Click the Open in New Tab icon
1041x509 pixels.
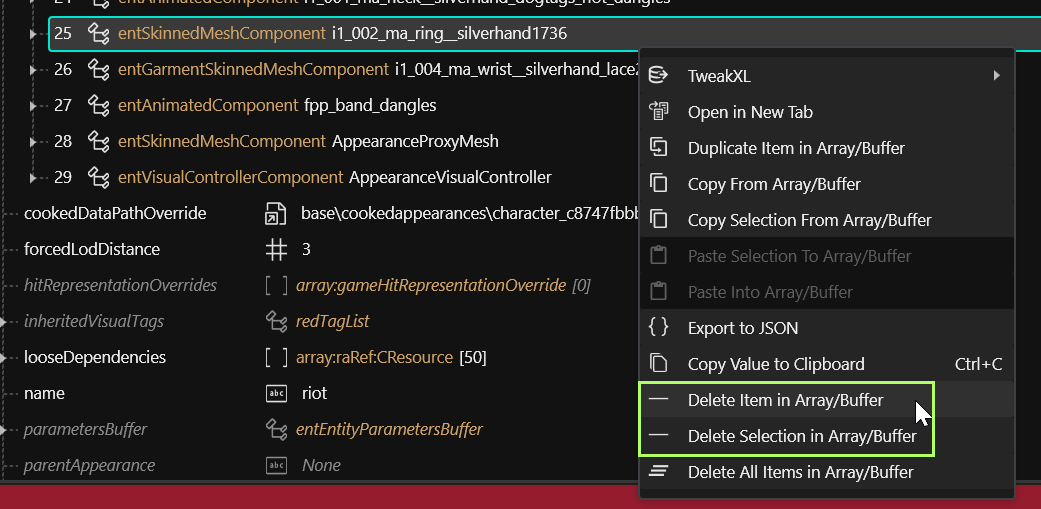(x=658, y=111)
